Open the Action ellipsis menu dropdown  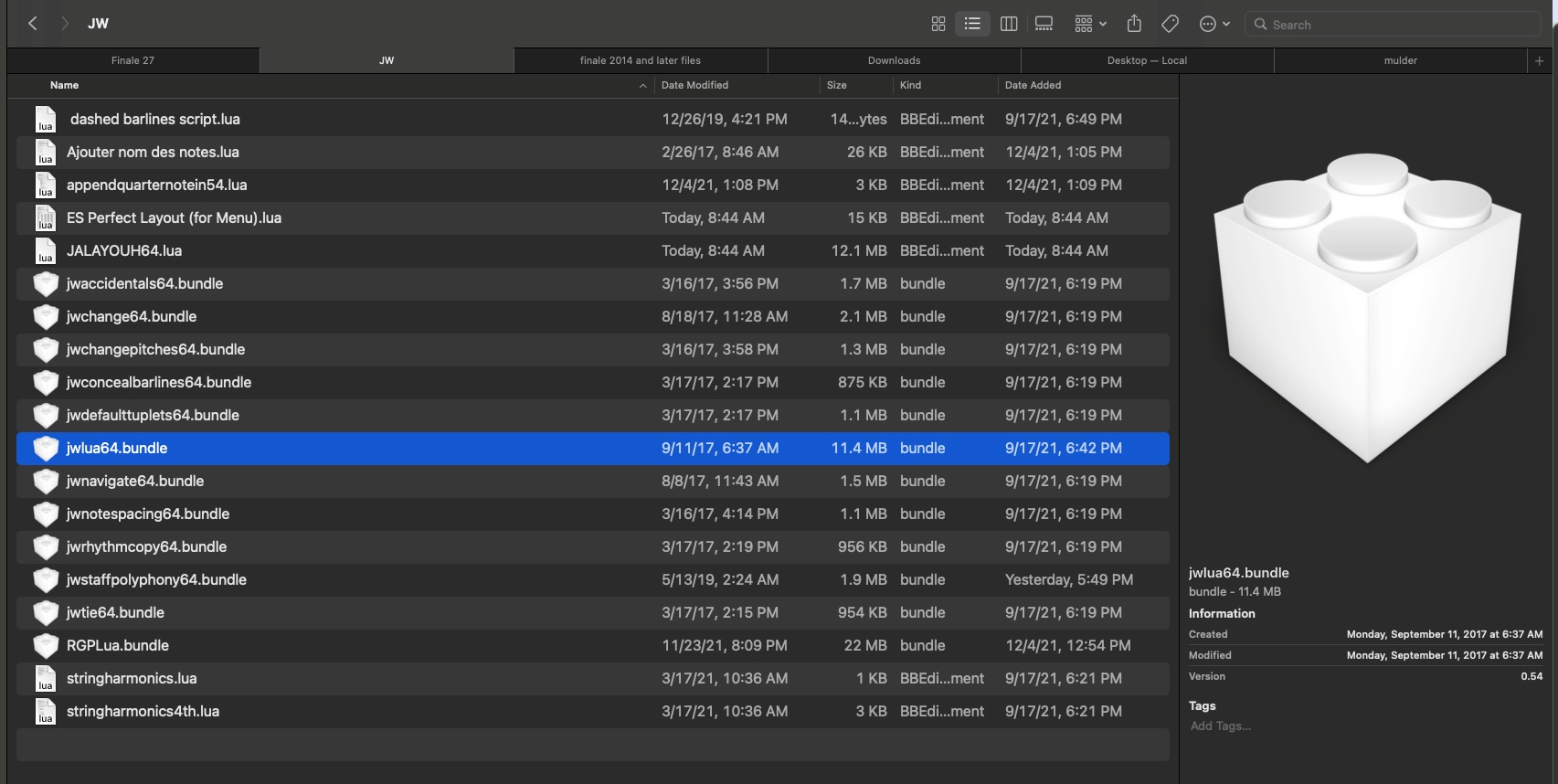(1214, 25)
